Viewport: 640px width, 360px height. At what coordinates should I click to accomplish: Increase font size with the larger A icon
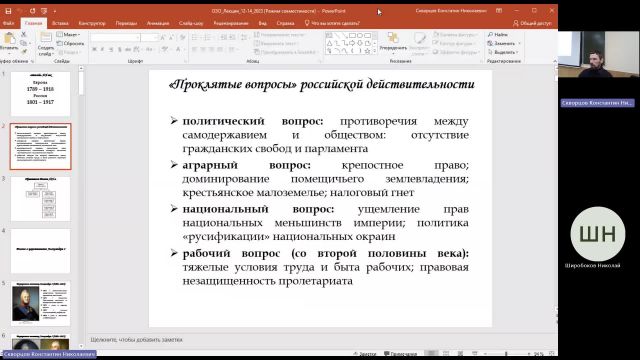point(163,38)
